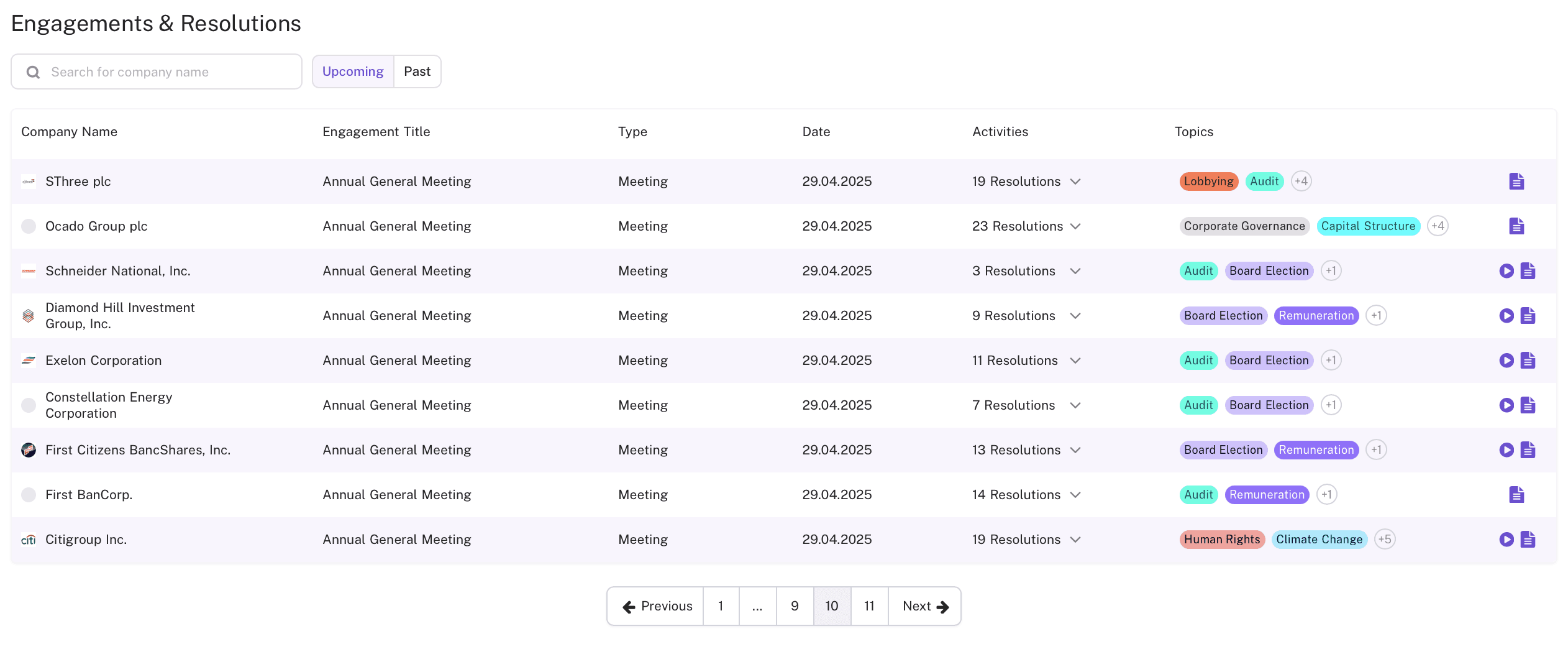Switch to the Upcoming tab
The width and height of the screenshot is (1568, 649).
coord(353,71)
